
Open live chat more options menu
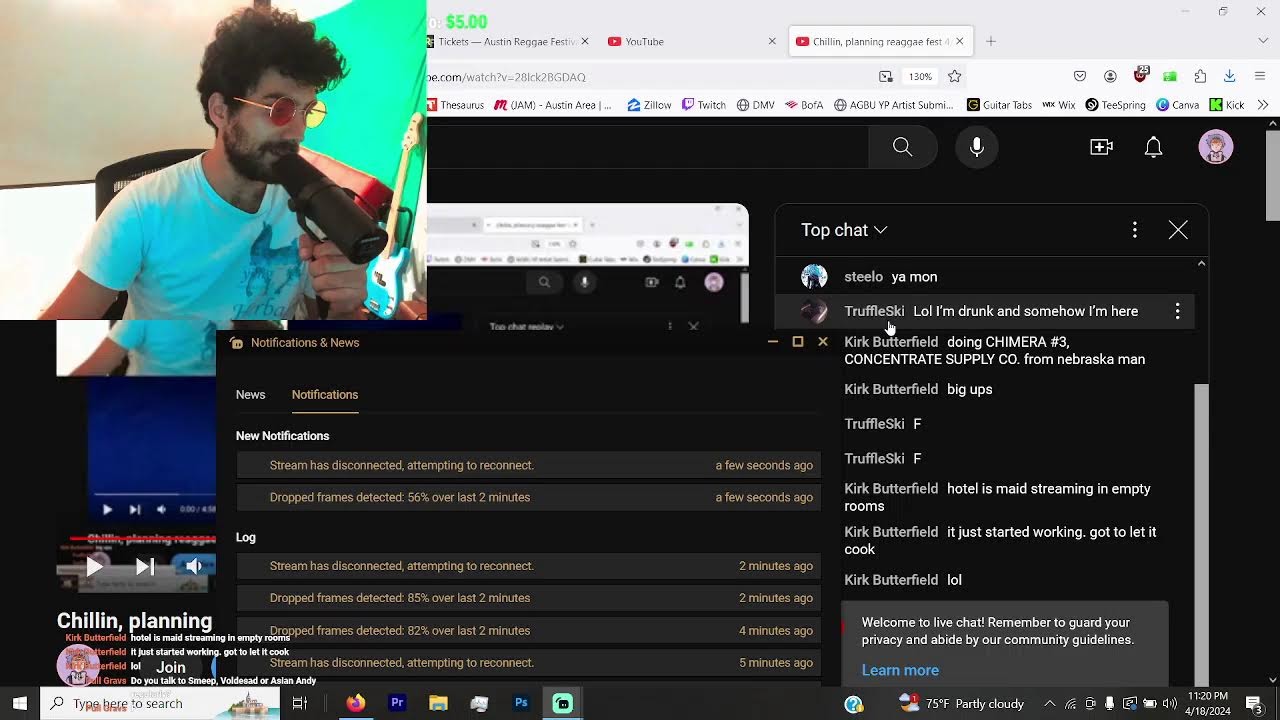click(x=1134, y=230)
